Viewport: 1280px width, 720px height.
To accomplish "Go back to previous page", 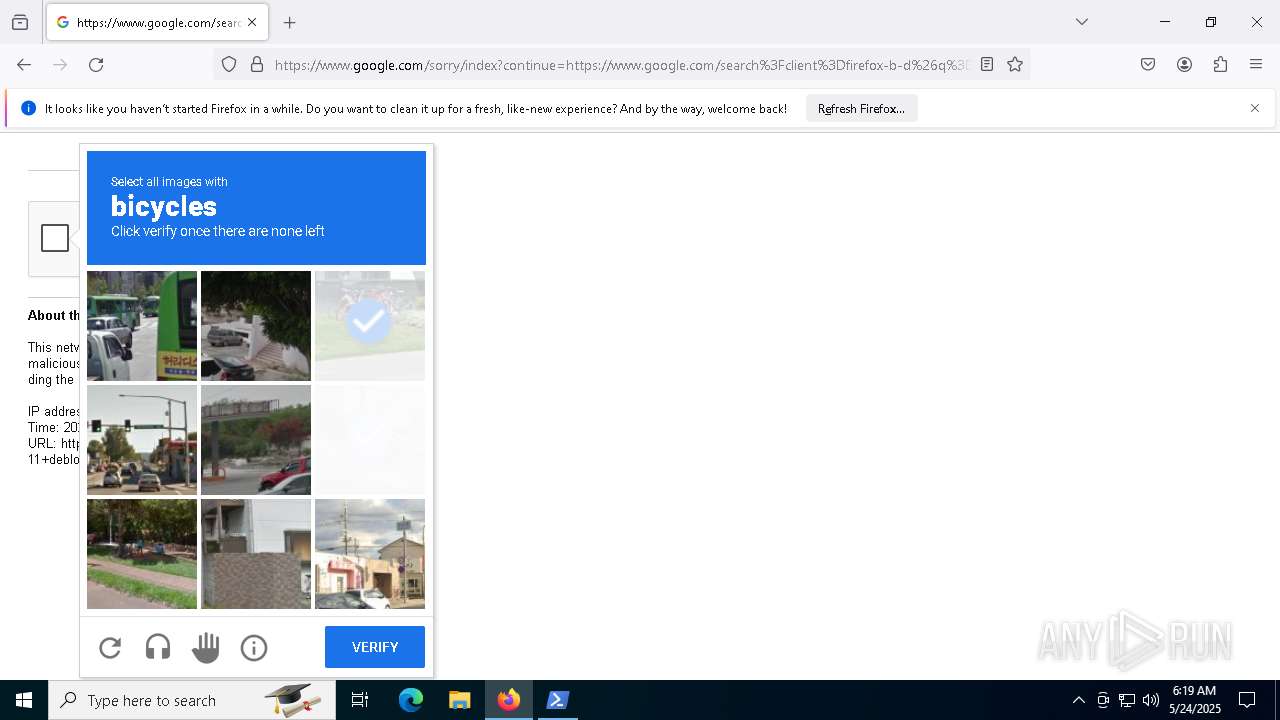I will pos(24,65).
